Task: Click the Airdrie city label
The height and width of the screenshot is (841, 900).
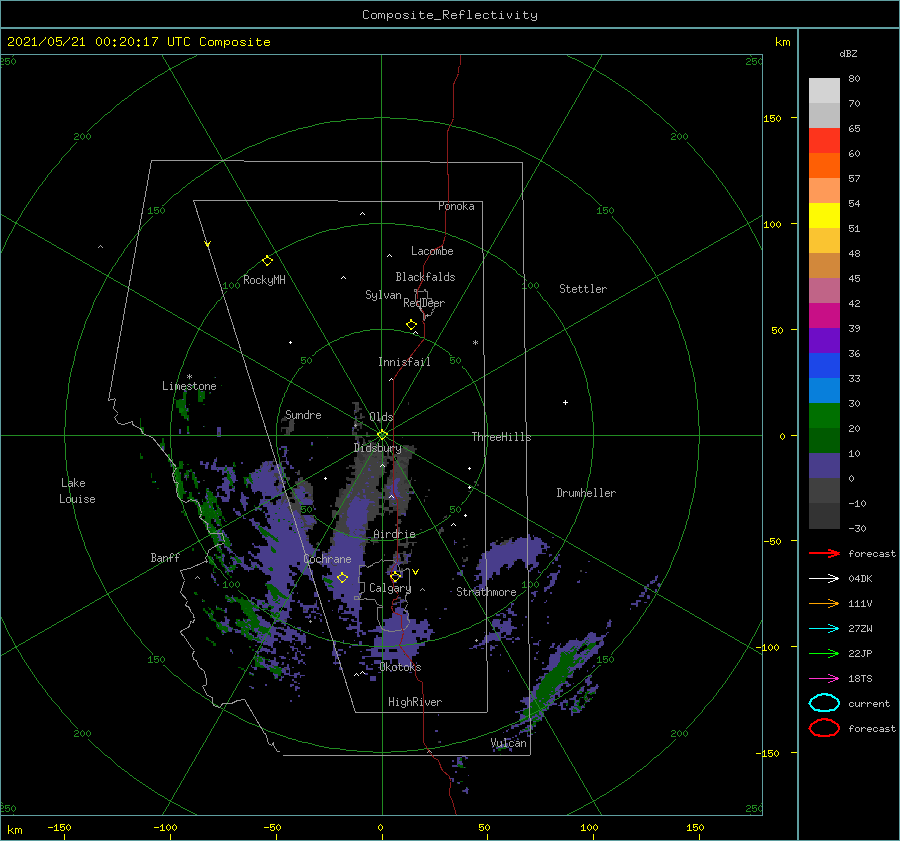Action: pyautogui.click(x=394, y=534)
